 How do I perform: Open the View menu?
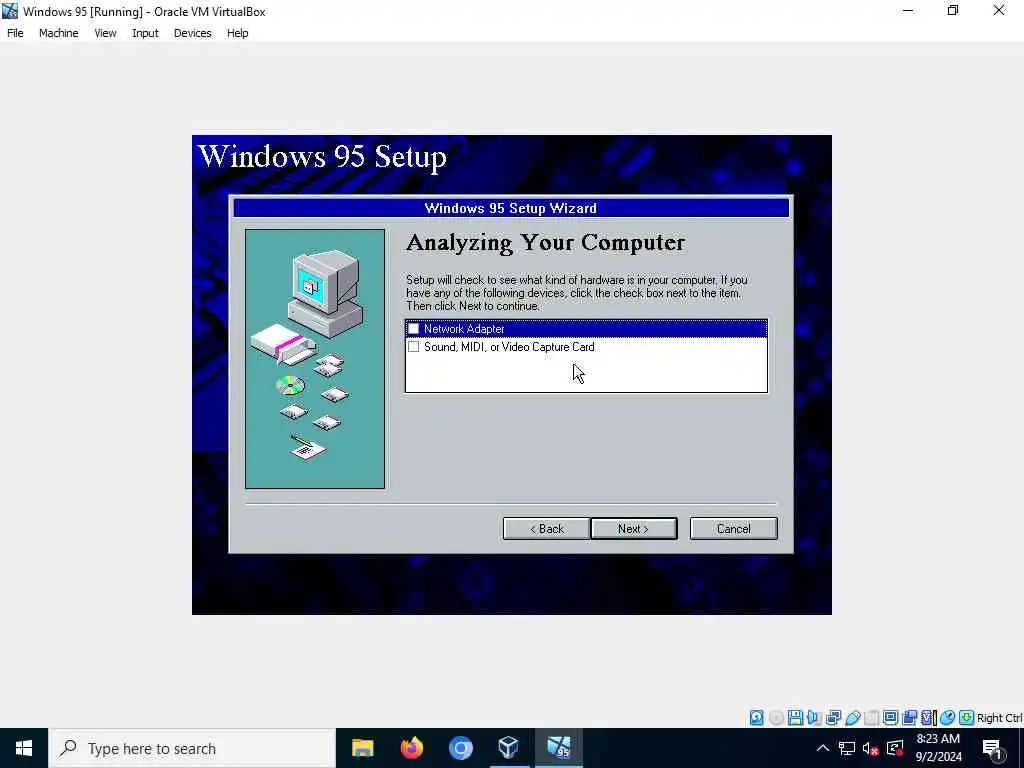[105, 33]
